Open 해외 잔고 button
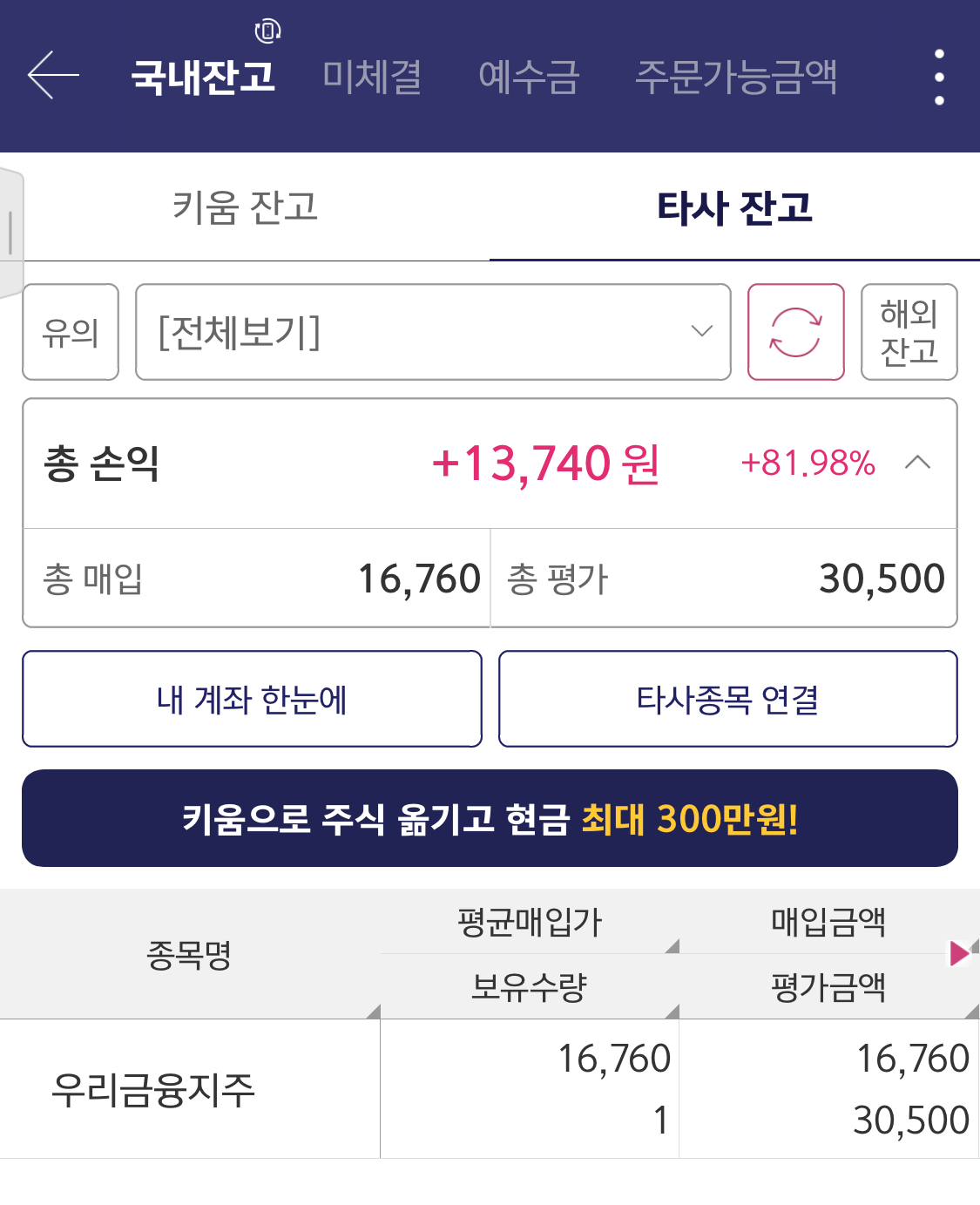Viewport: 980px width, 1205px height. pos(909,332)
